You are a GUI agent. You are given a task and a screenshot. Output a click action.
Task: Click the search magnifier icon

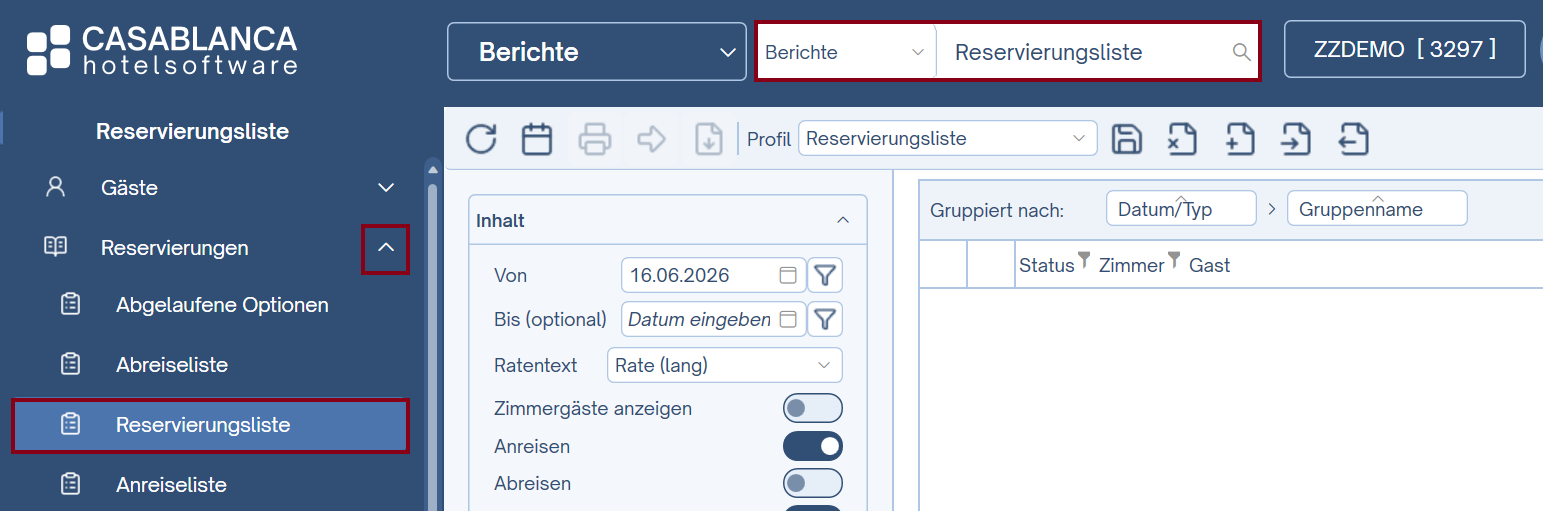pyautogui.click(x=1241, y=52)
